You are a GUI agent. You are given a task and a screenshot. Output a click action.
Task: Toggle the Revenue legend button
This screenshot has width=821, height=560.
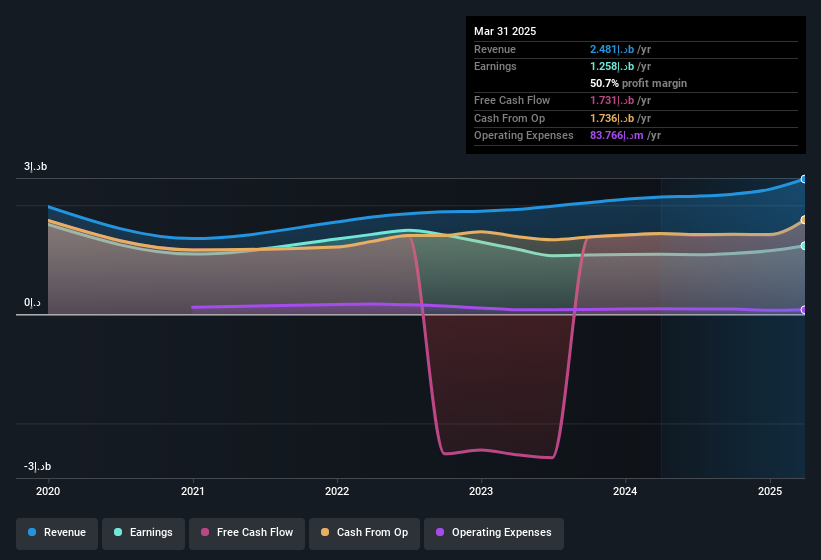[x=57, y=533]
